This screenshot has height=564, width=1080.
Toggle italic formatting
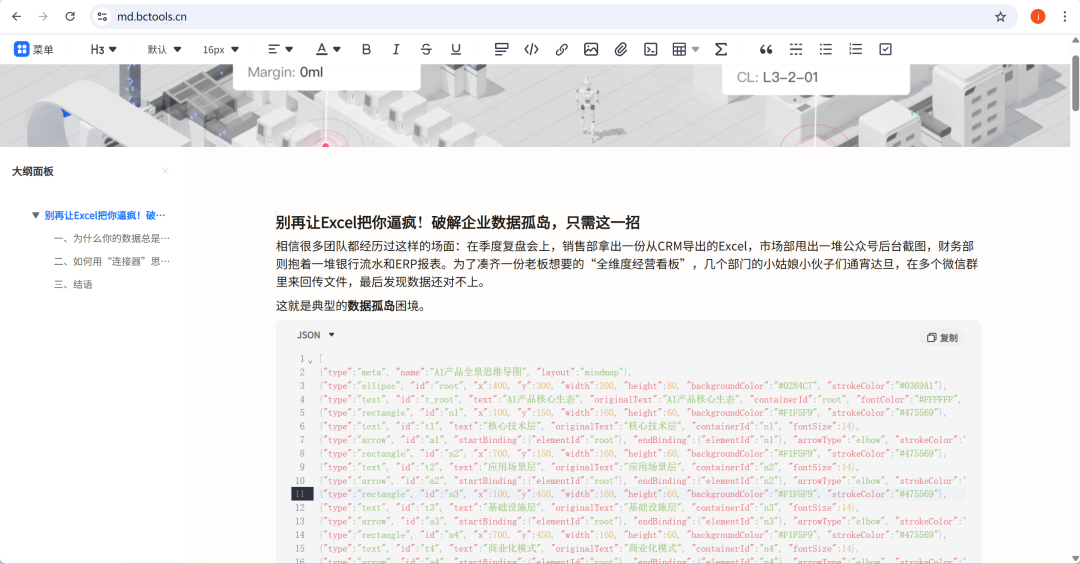point(395,50)
